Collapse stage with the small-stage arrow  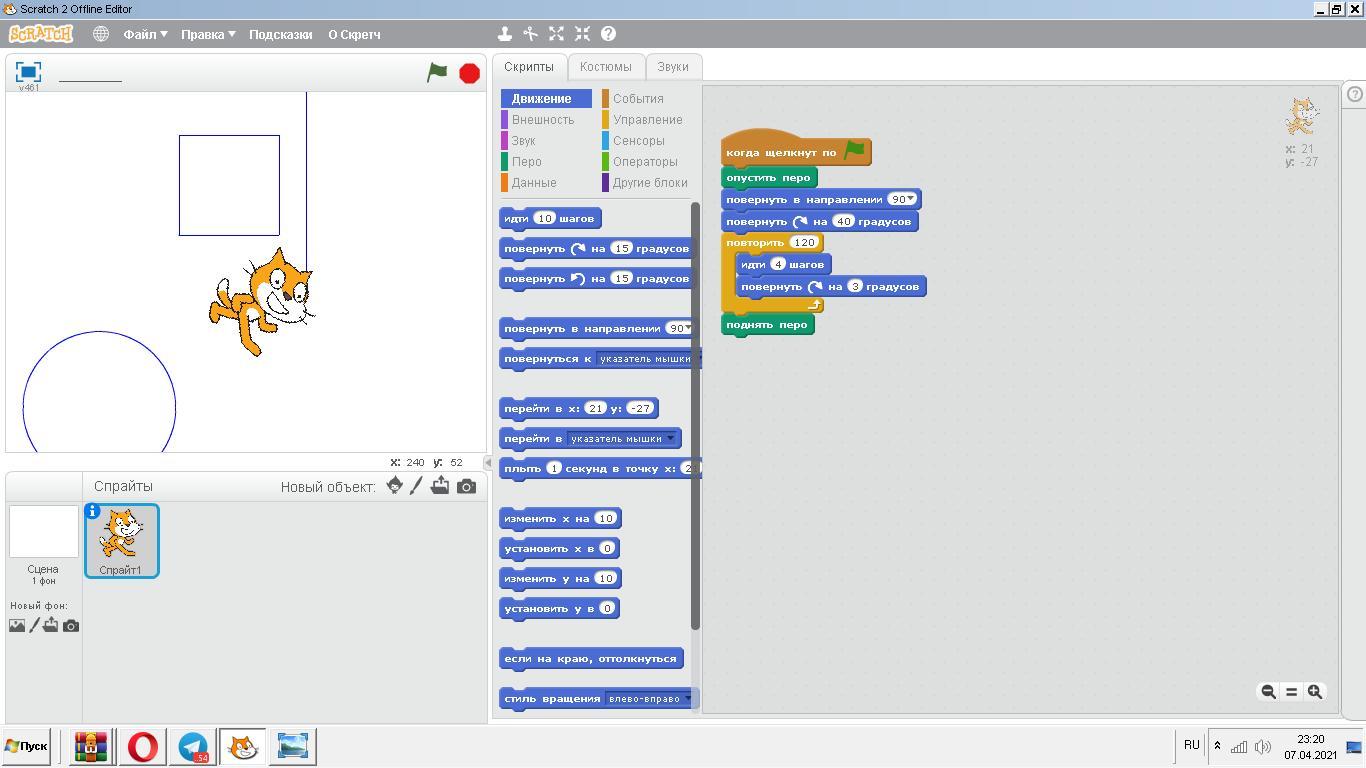click(x=488, y=463)
